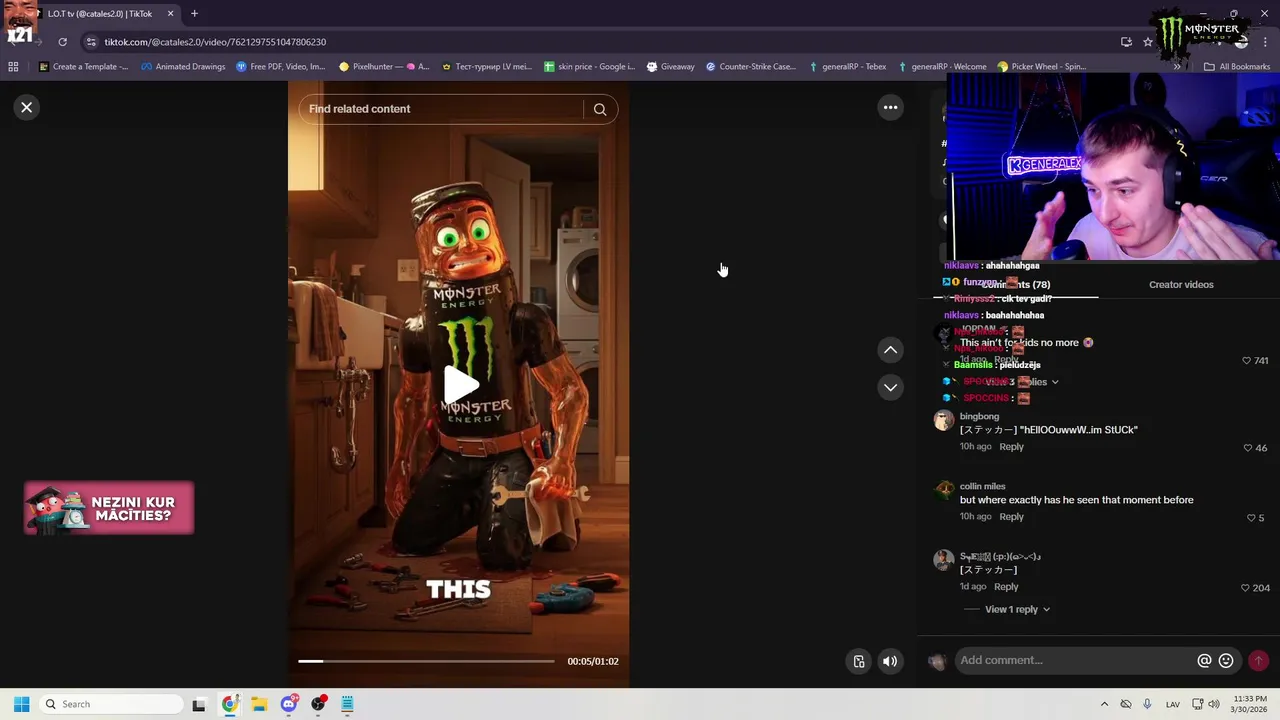Like the comment with 741 likes

point(1246,360)
